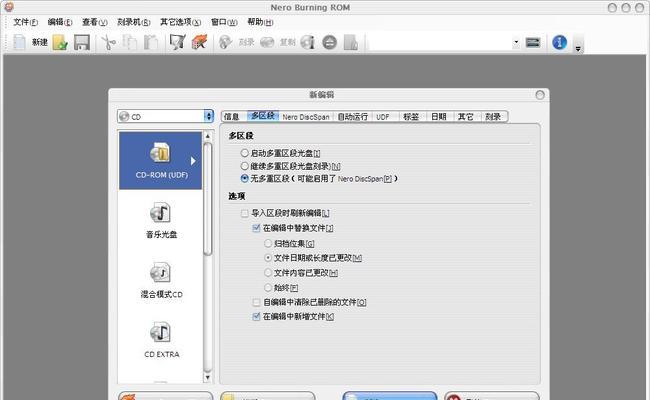
Task: Switch to the 刻录 tab in dialog
Action: pyautogui.click(x=493, y=116)
